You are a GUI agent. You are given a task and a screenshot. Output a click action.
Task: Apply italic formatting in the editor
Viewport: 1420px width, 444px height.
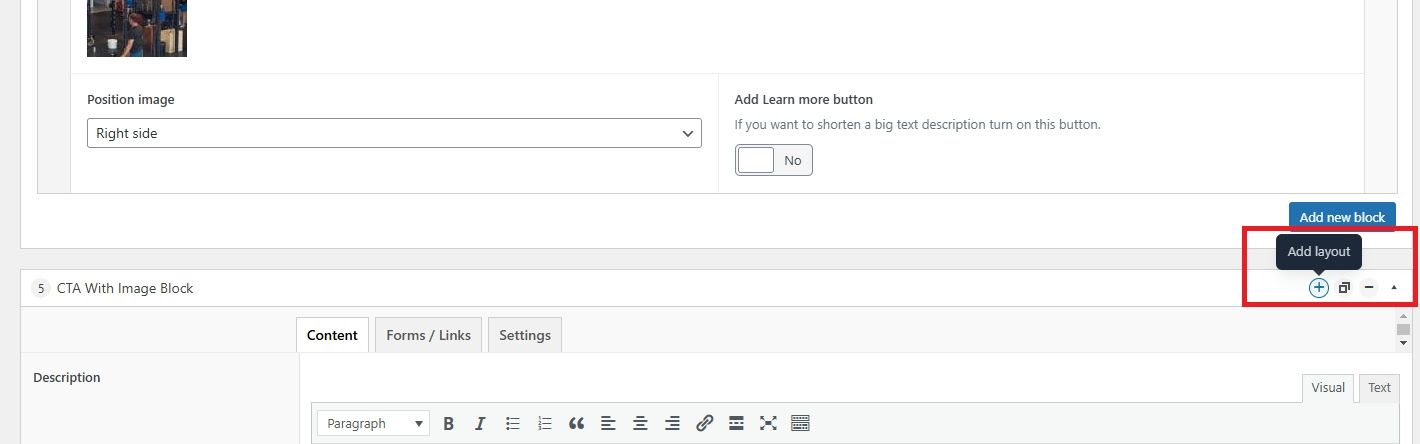coord(480,423)
